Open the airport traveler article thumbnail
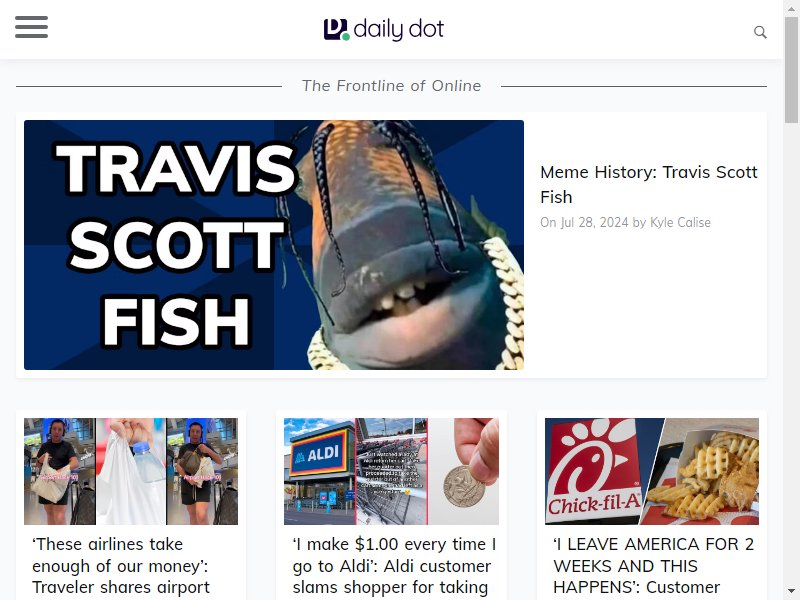The height and width of the screenshot is (600, 800). click(x=131, y=471)
